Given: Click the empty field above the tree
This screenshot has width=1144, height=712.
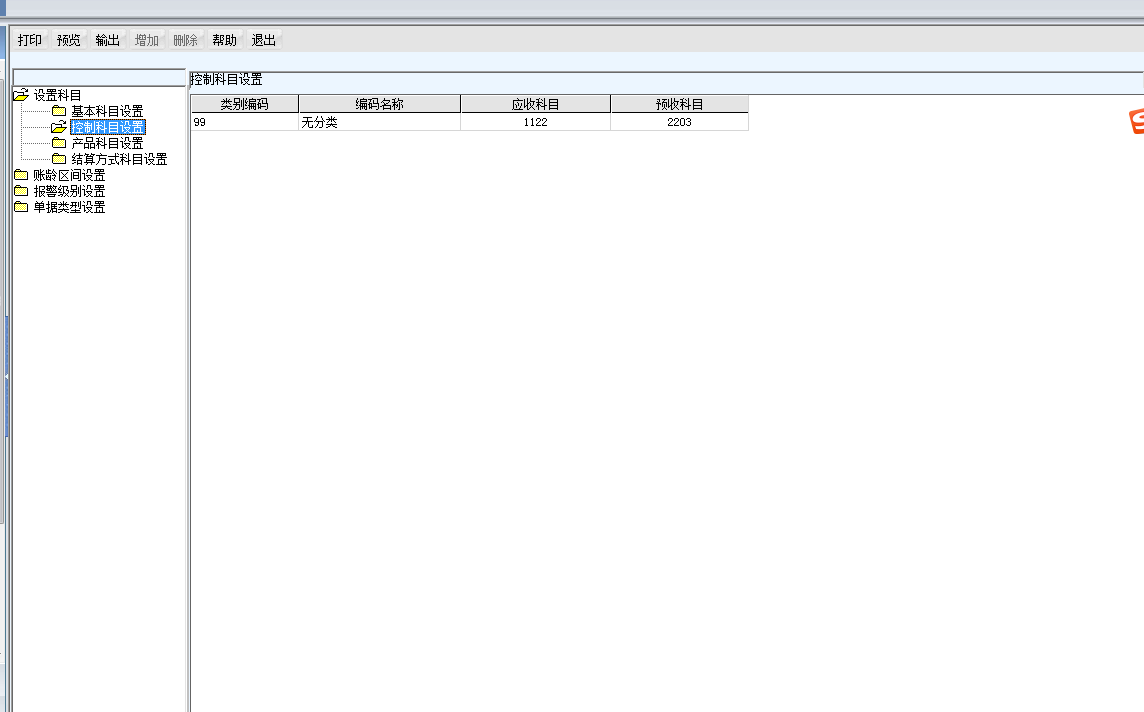Looking at the screenshot, I should point(99,77).
